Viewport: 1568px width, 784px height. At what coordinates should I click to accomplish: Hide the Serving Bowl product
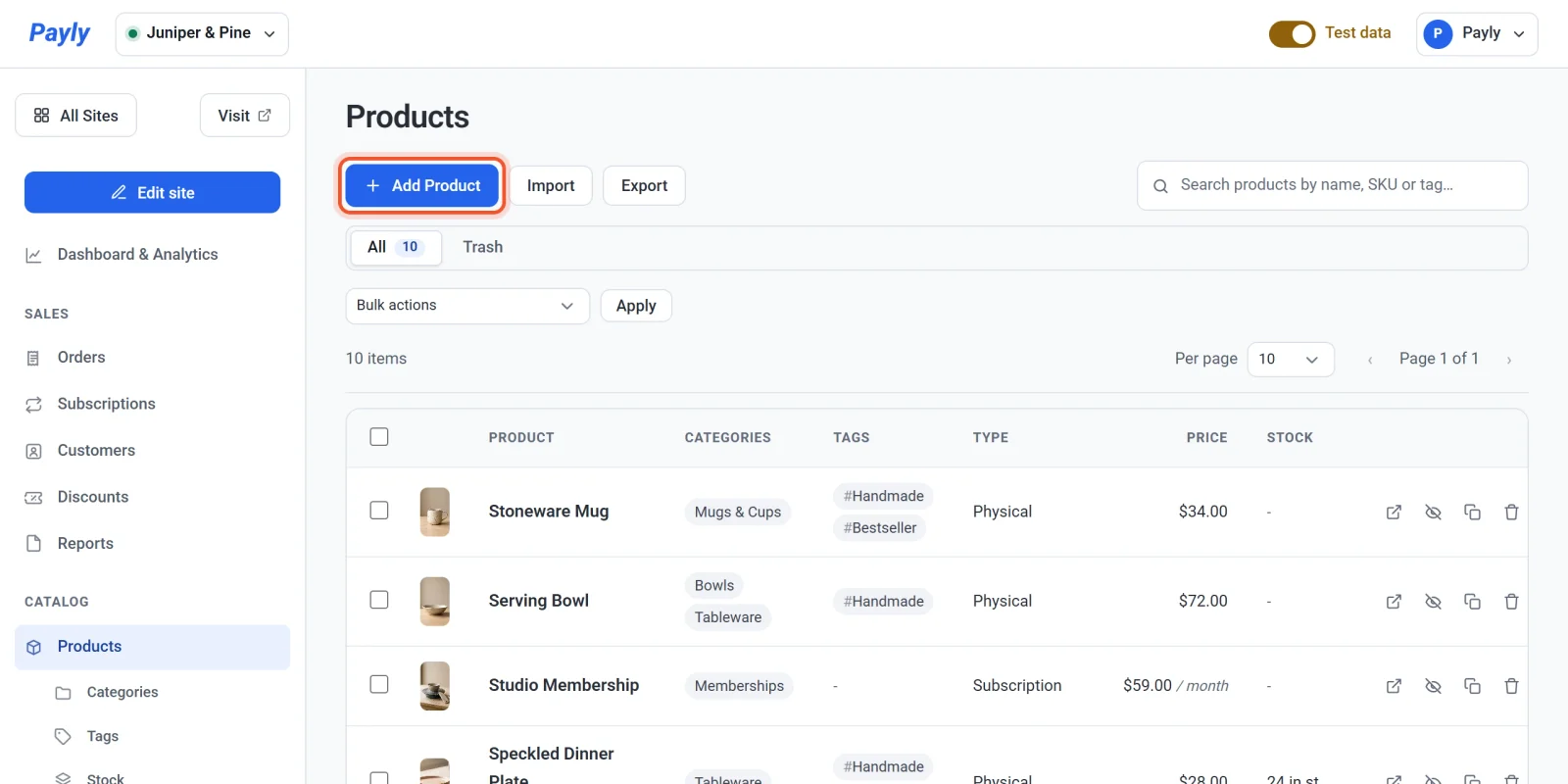(x=1433, y=602)
